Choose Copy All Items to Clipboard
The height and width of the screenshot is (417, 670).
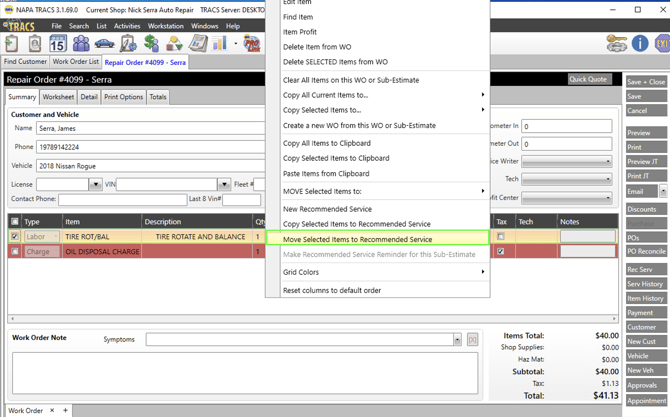[x=326, y=143]
